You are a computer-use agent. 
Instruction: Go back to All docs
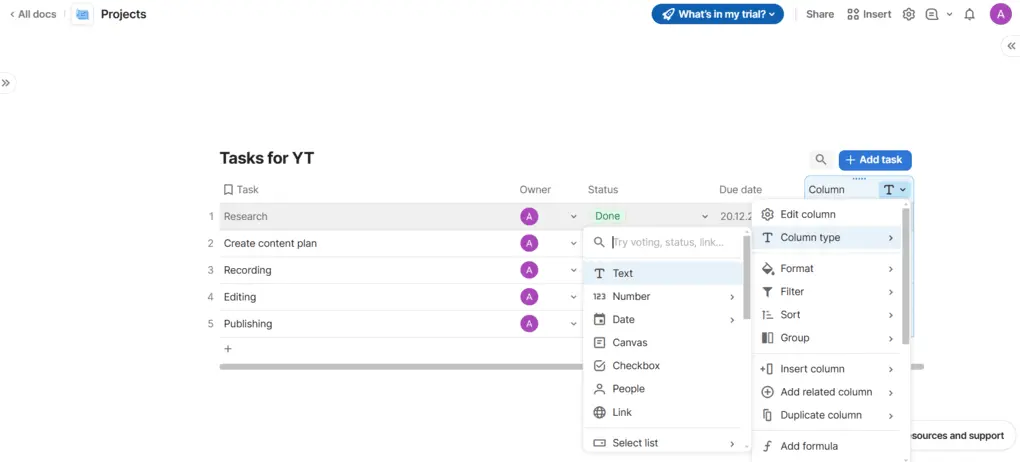(x=33, y=14)
